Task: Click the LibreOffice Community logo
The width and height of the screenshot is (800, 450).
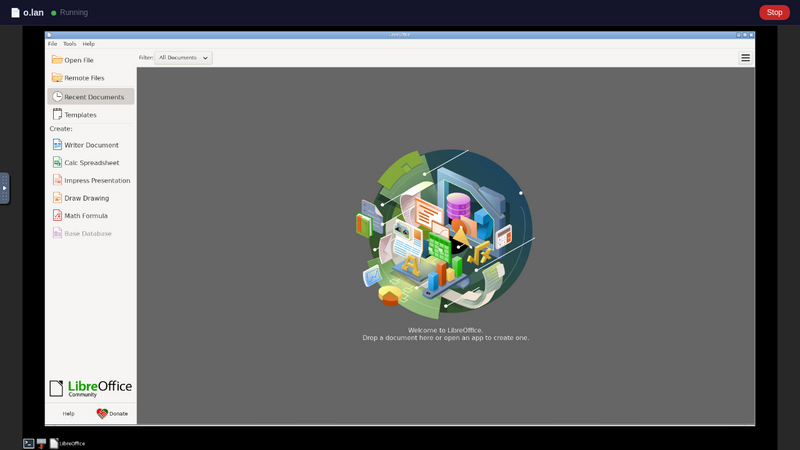Action: [91, 388]
